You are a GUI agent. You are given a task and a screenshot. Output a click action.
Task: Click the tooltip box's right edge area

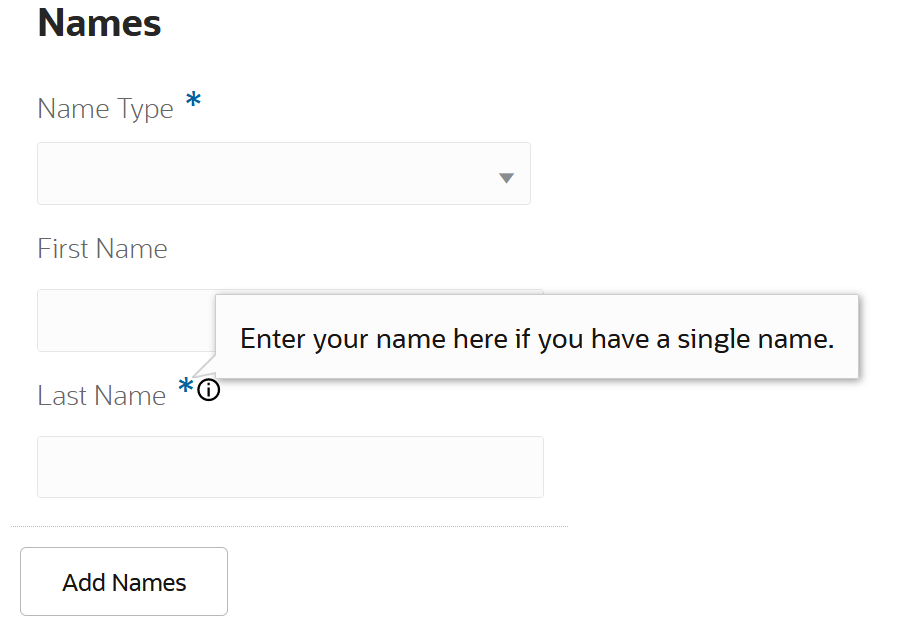[x=850, y=337]
